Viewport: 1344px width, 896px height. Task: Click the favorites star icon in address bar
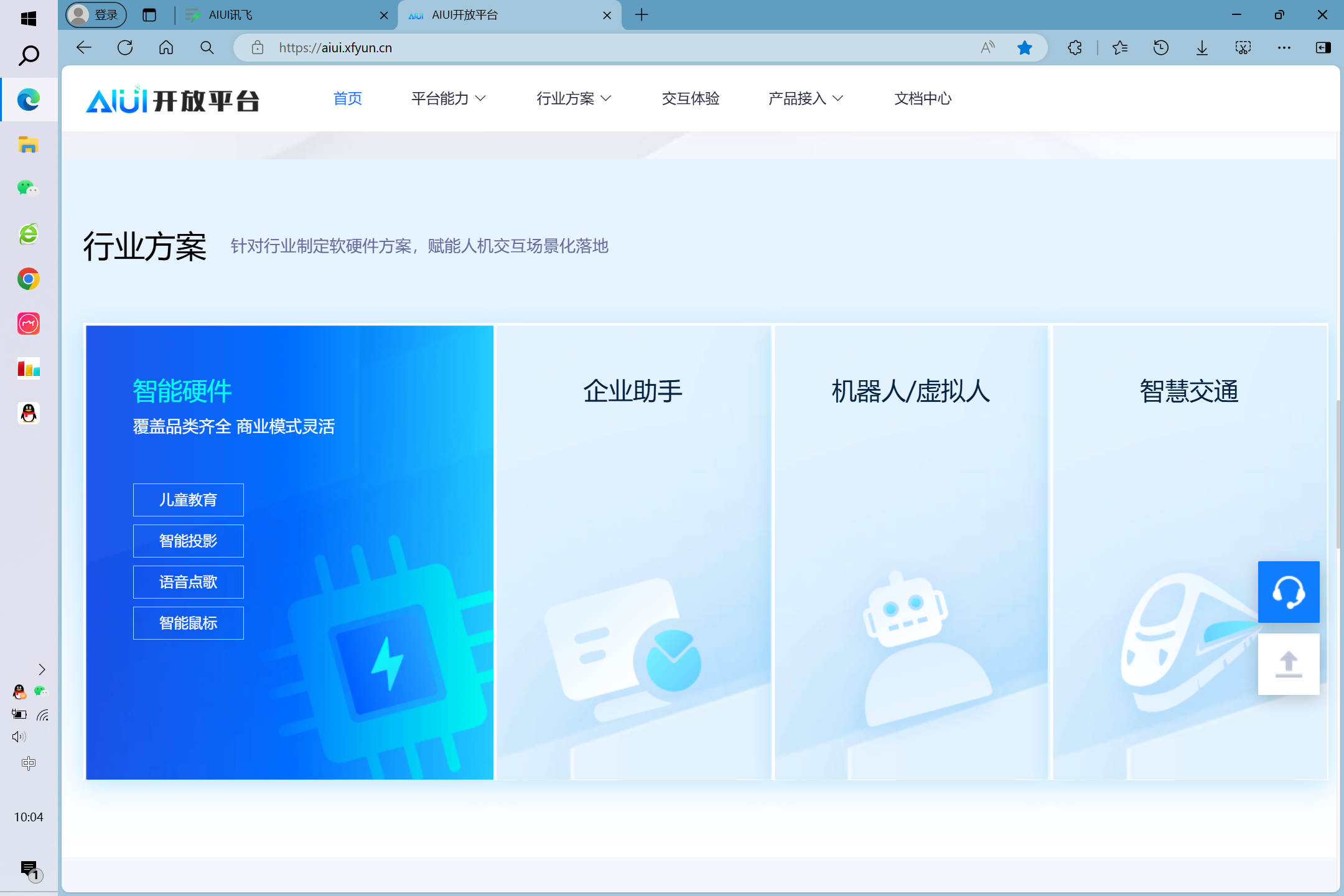coord(1024,48)
